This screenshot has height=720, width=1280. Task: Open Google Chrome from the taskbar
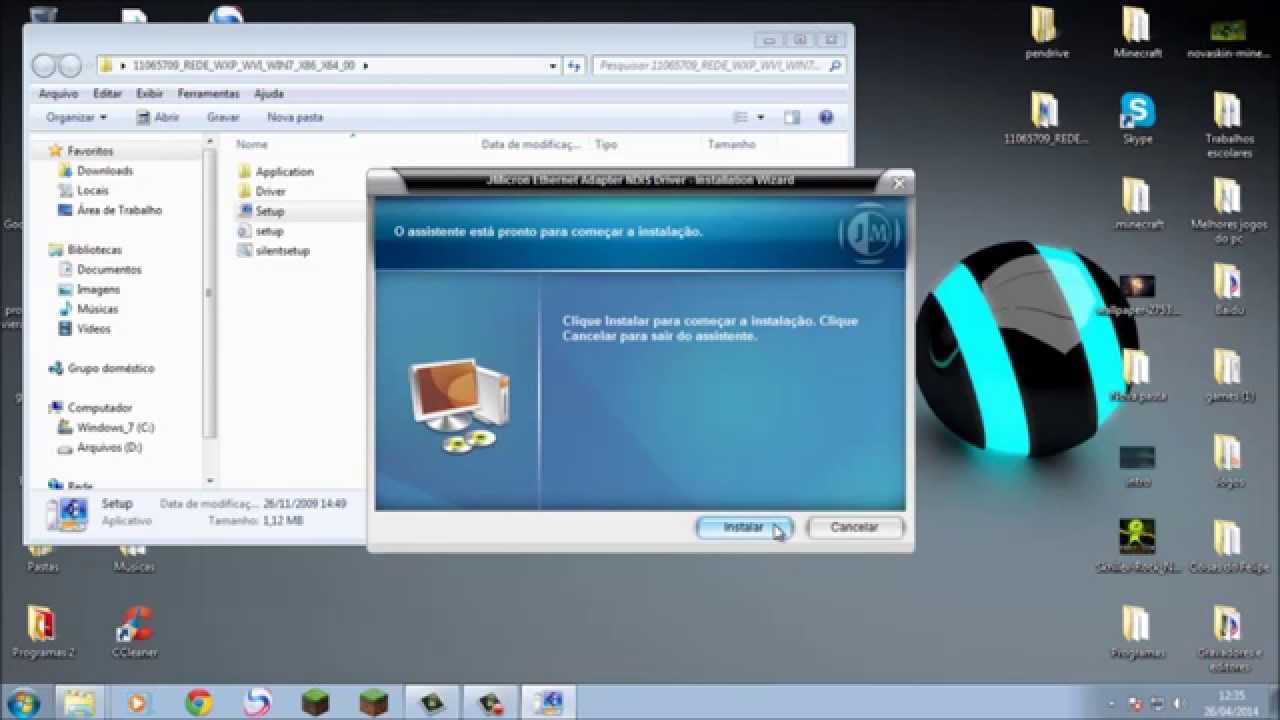click(x=198, y=702)
